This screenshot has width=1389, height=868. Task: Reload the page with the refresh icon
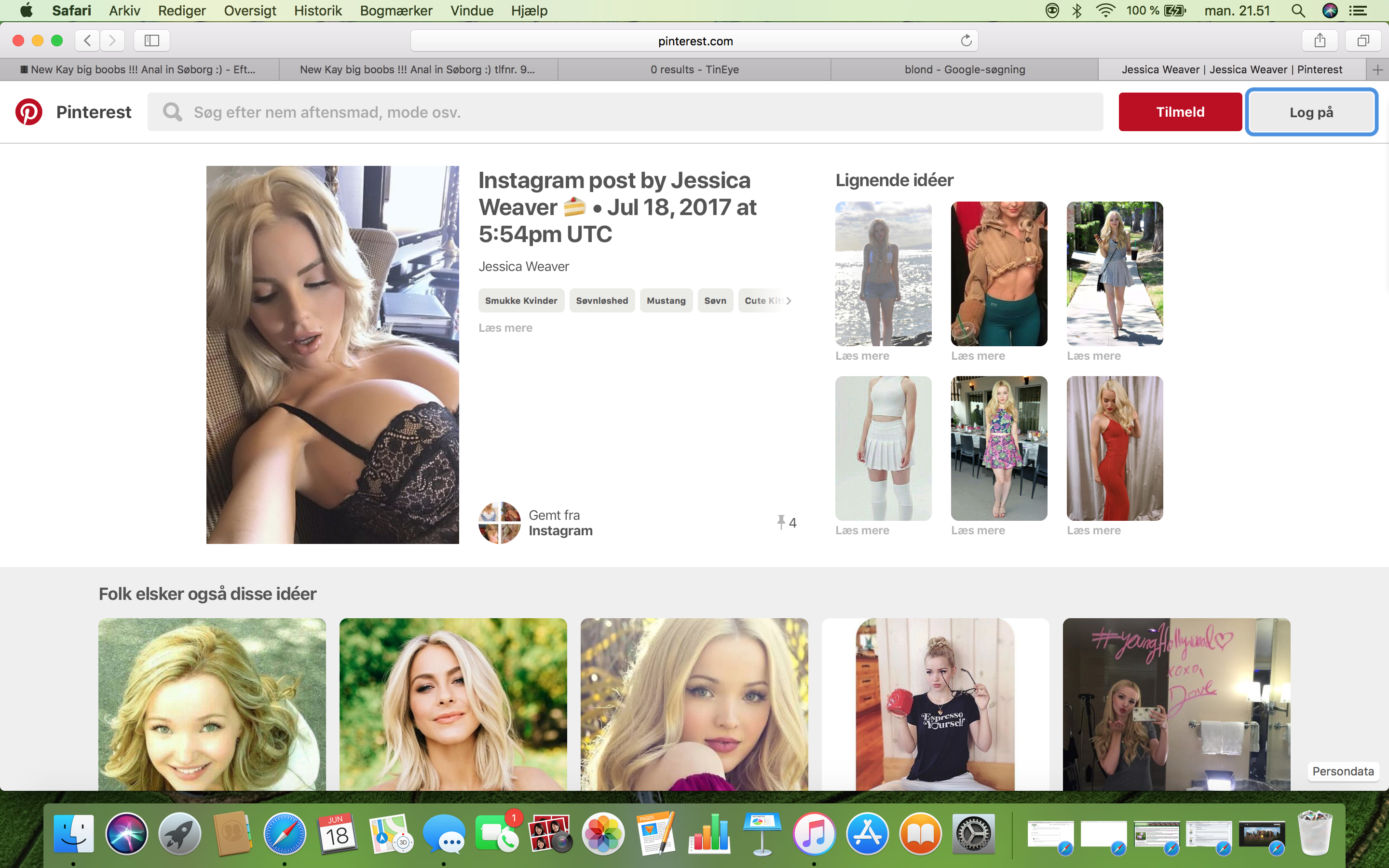click(x=966, y=40)
